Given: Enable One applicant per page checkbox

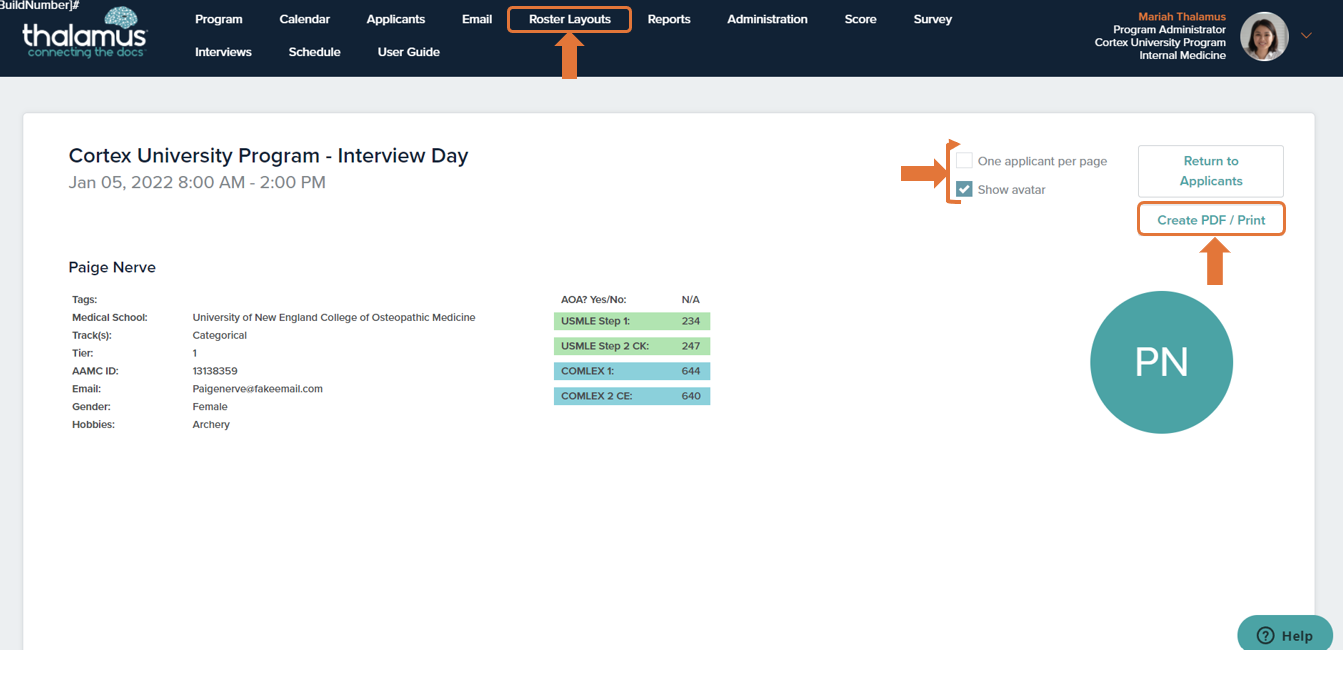Looking at the screenshot, I should tap(964, 161).
